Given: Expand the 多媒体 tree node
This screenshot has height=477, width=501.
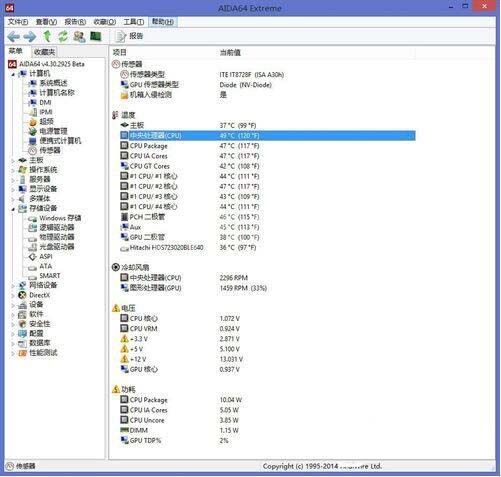Looking at the screenshot, I should (13, 199).
